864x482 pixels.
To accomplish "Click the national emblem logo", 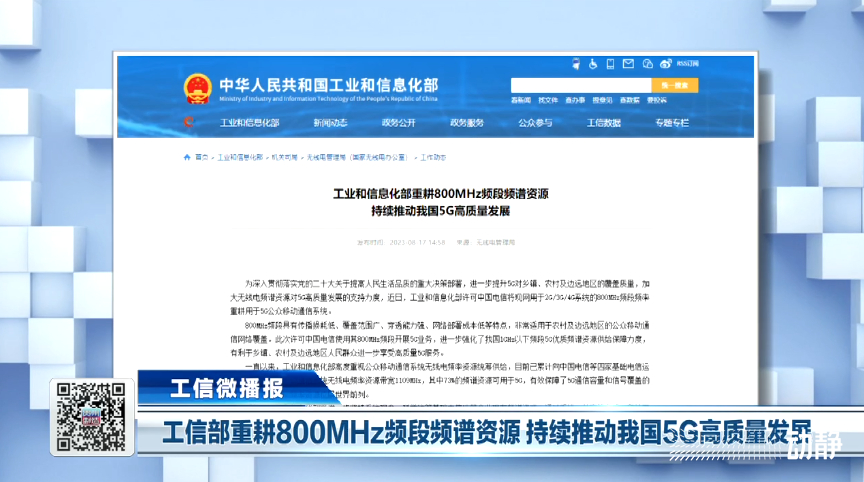I will [197, 89].
